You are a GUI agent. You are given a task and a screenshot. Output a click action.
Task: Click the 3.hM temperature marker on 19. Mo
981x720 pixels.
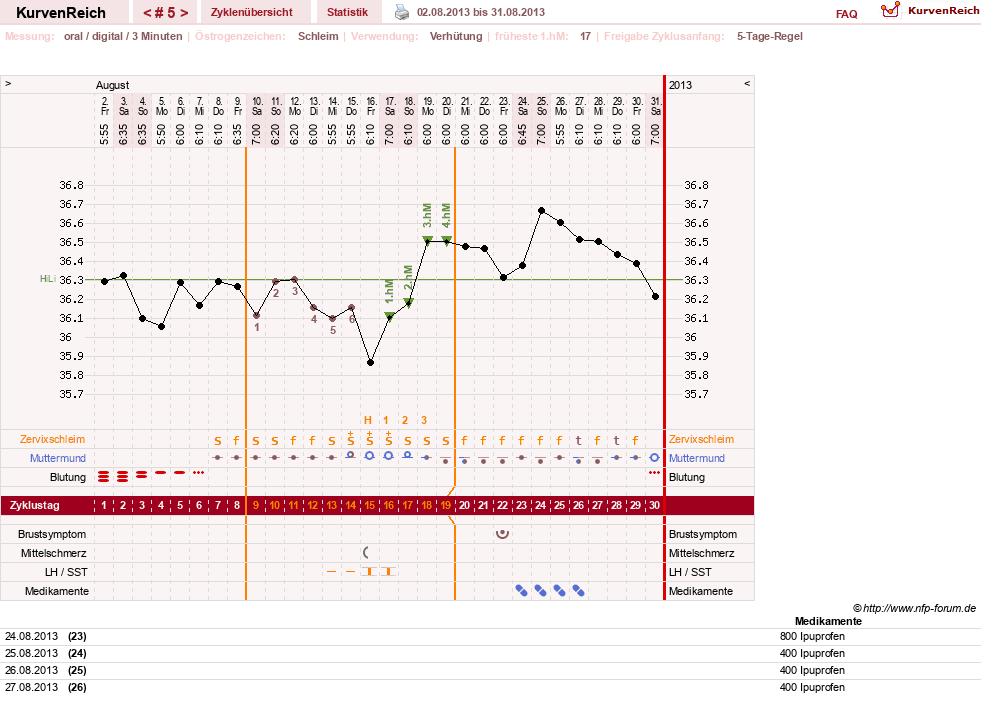[427, 240]
